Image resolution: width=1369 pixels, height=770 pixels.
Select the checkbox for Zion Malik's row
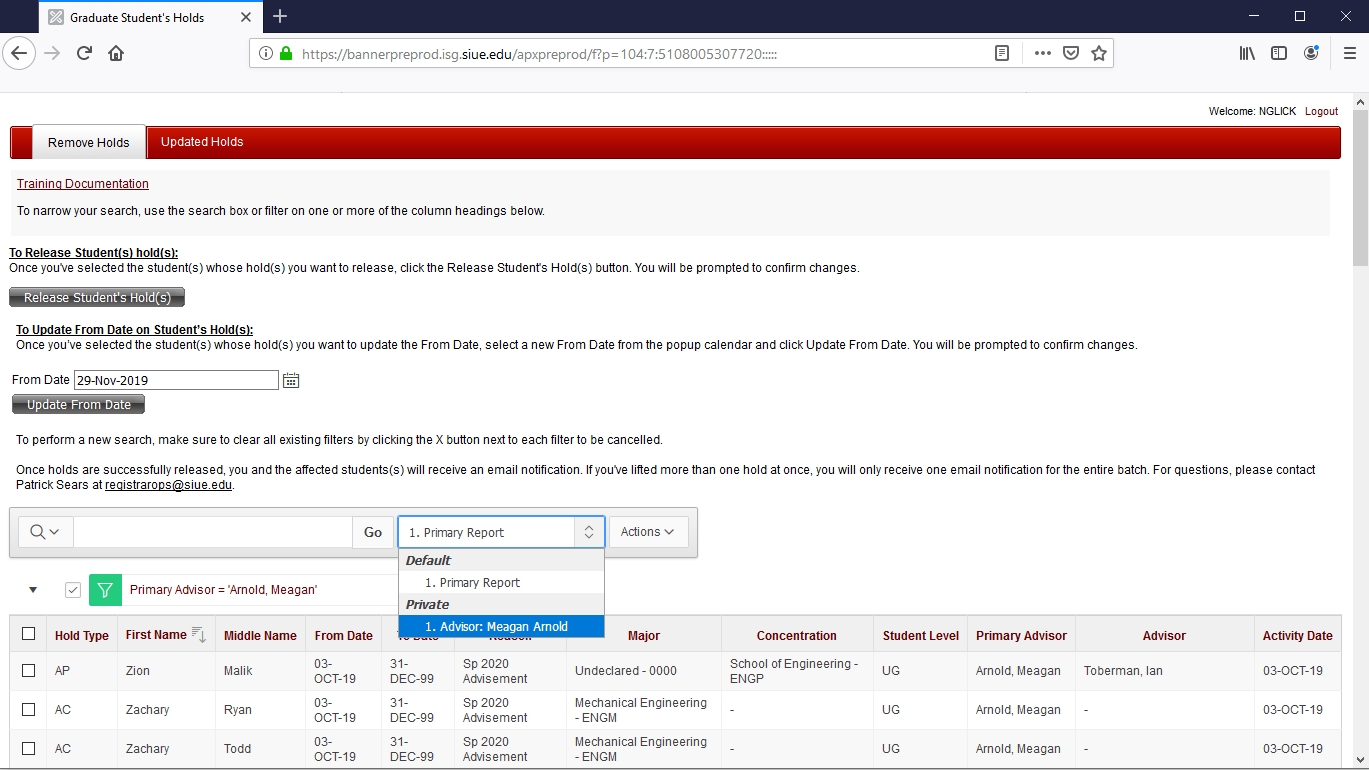[28, 671]
